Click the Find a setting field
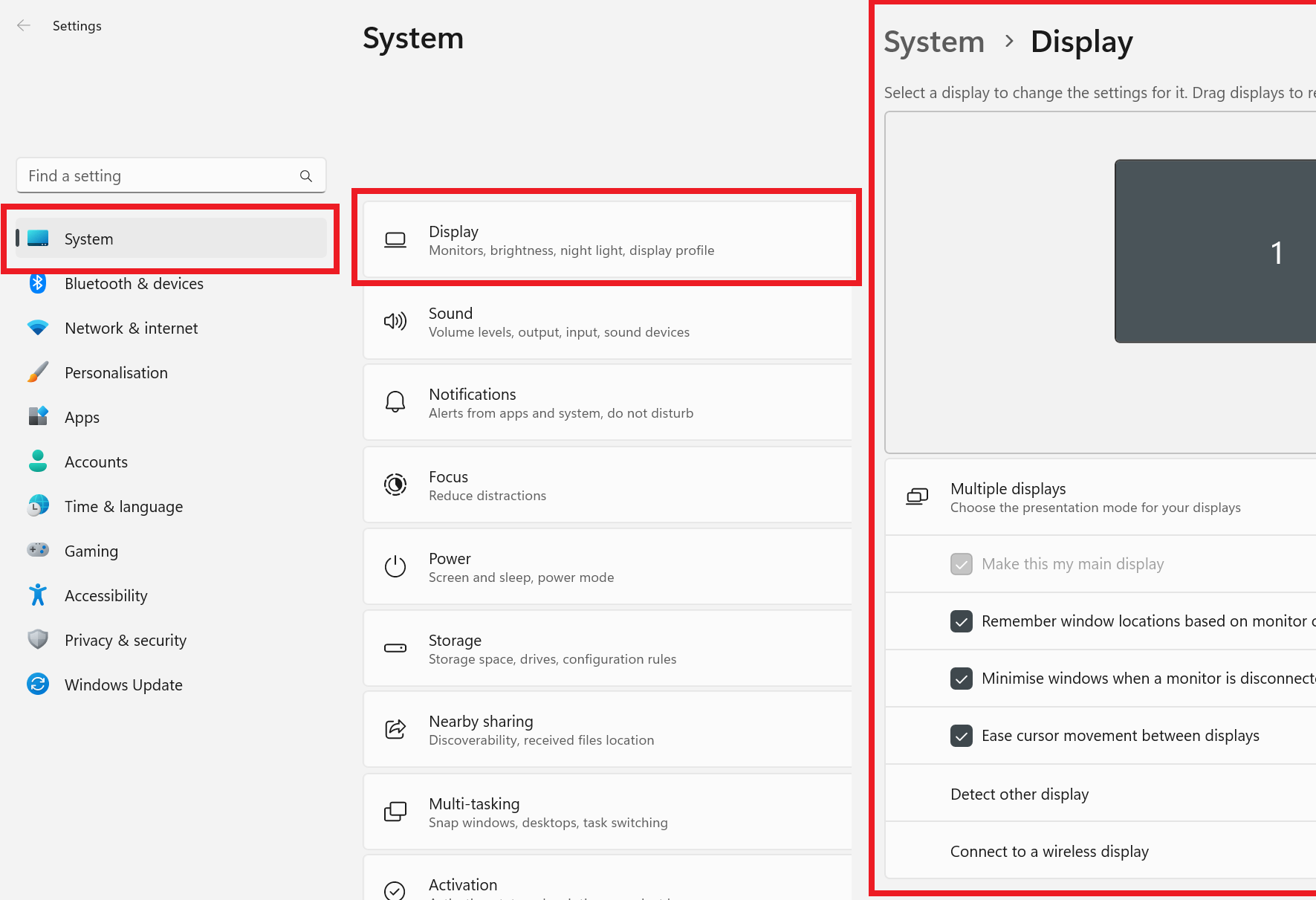This screenshot has height=900, width=1316. pyautogui.click(x=160, y=176)
